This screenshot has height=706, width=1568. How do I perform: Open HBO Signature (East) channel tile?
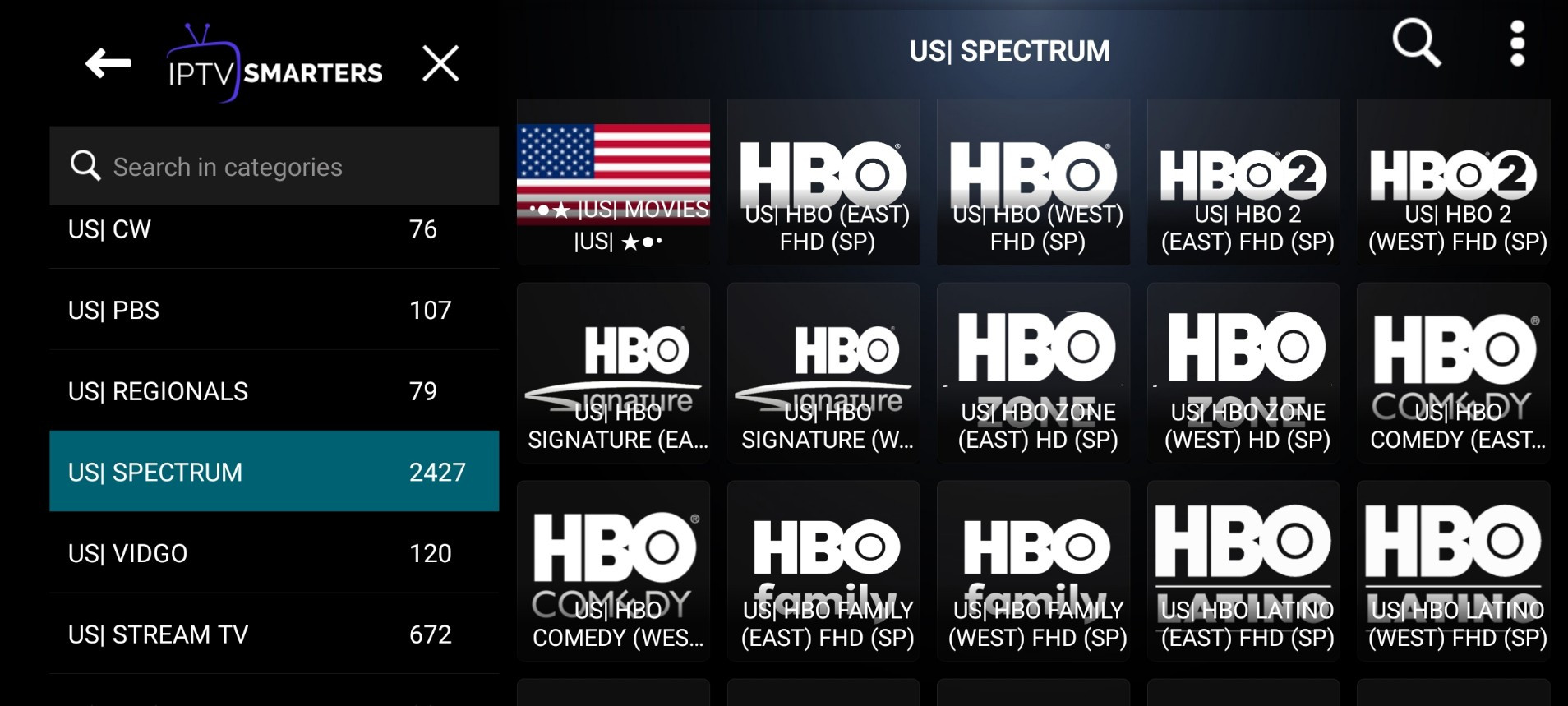tap(613, 373)
